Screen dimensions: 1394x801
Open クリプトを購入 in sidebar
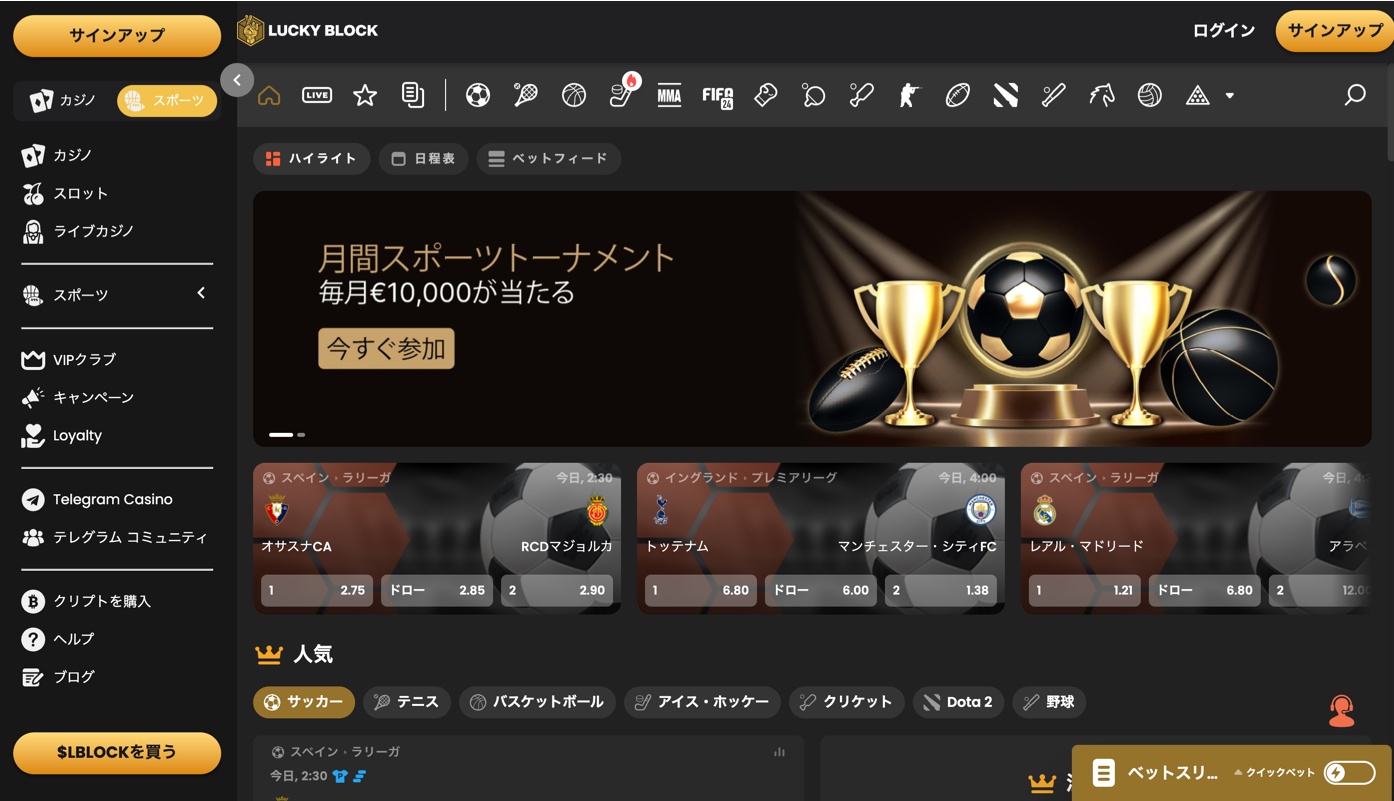[87, 601]
